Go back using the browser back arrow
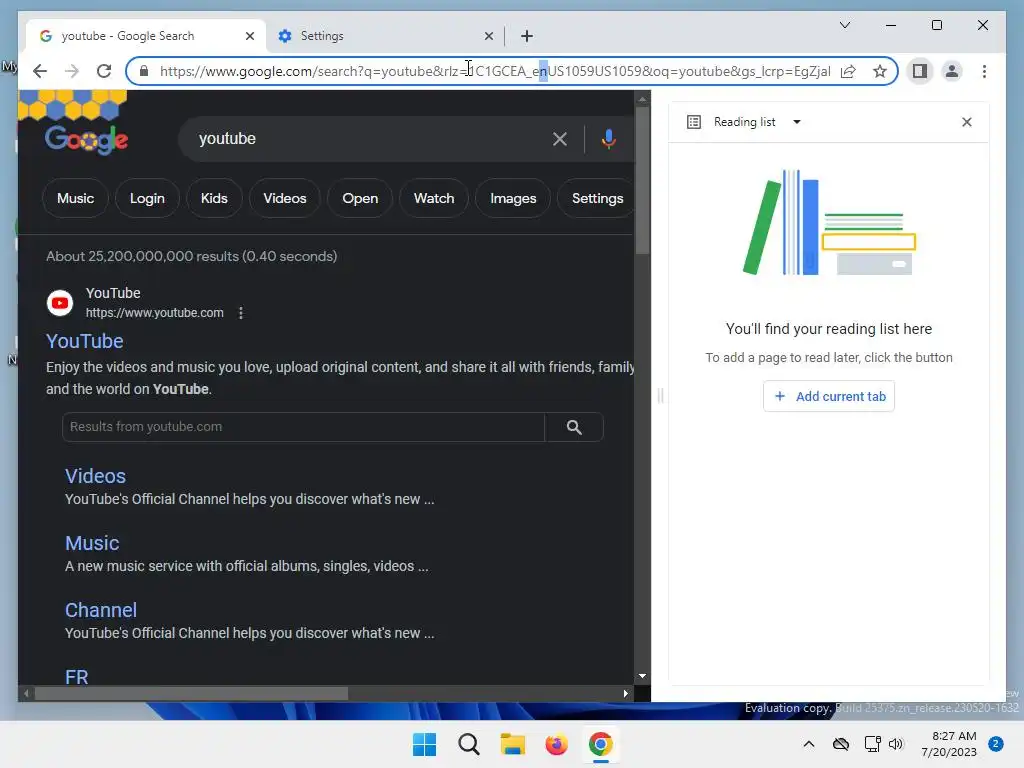Screen dimensions: 1024x768 click(x=40, y=71)
